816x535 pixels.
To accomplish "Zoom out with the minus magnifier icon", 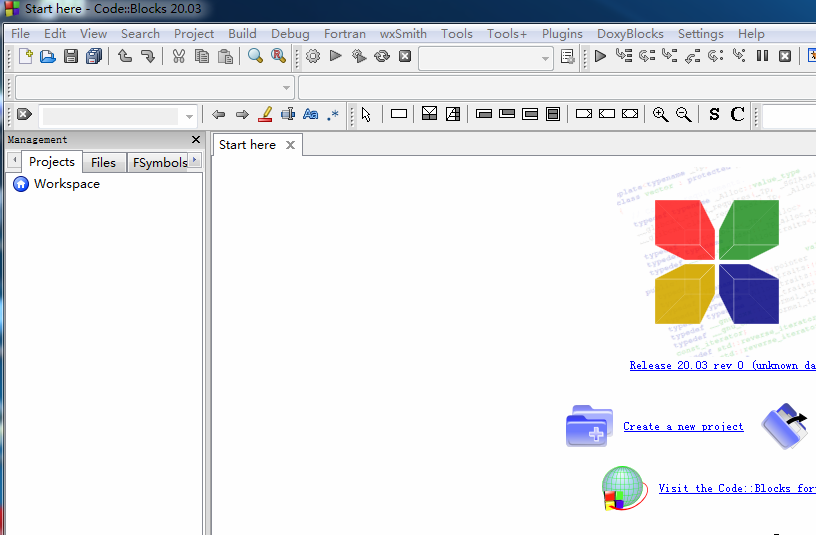I will pyautogui.click(x=683, y=114).
